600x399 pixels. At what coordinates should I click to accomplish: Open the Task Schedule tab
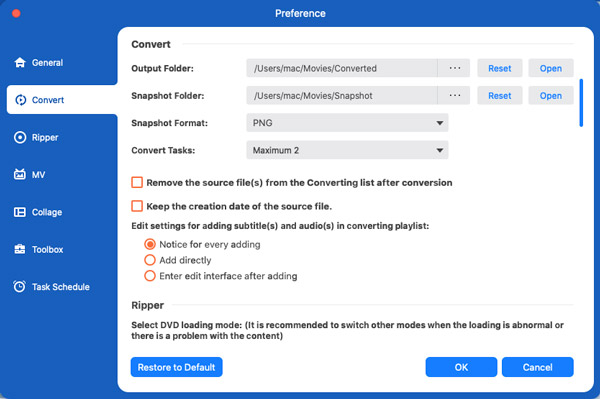click(x=60, y=287)
